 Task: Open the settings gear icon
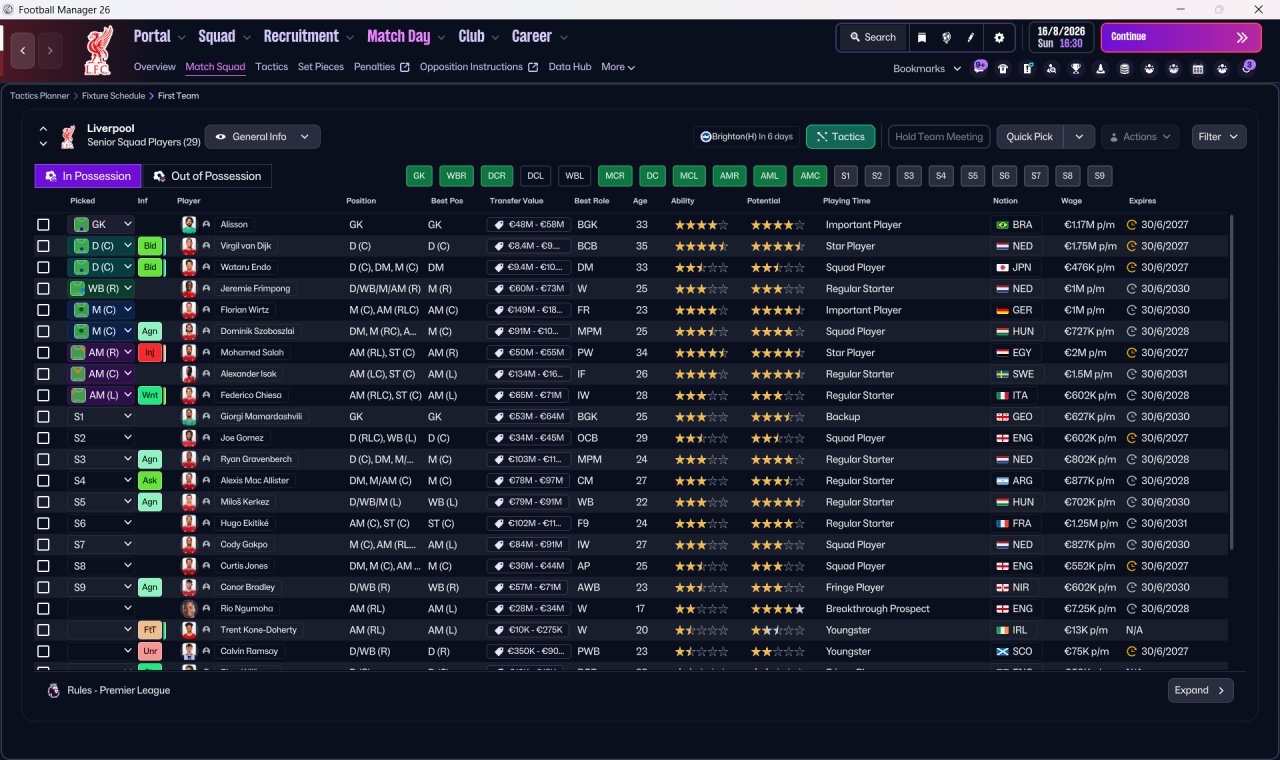click(x=999, y=38)
